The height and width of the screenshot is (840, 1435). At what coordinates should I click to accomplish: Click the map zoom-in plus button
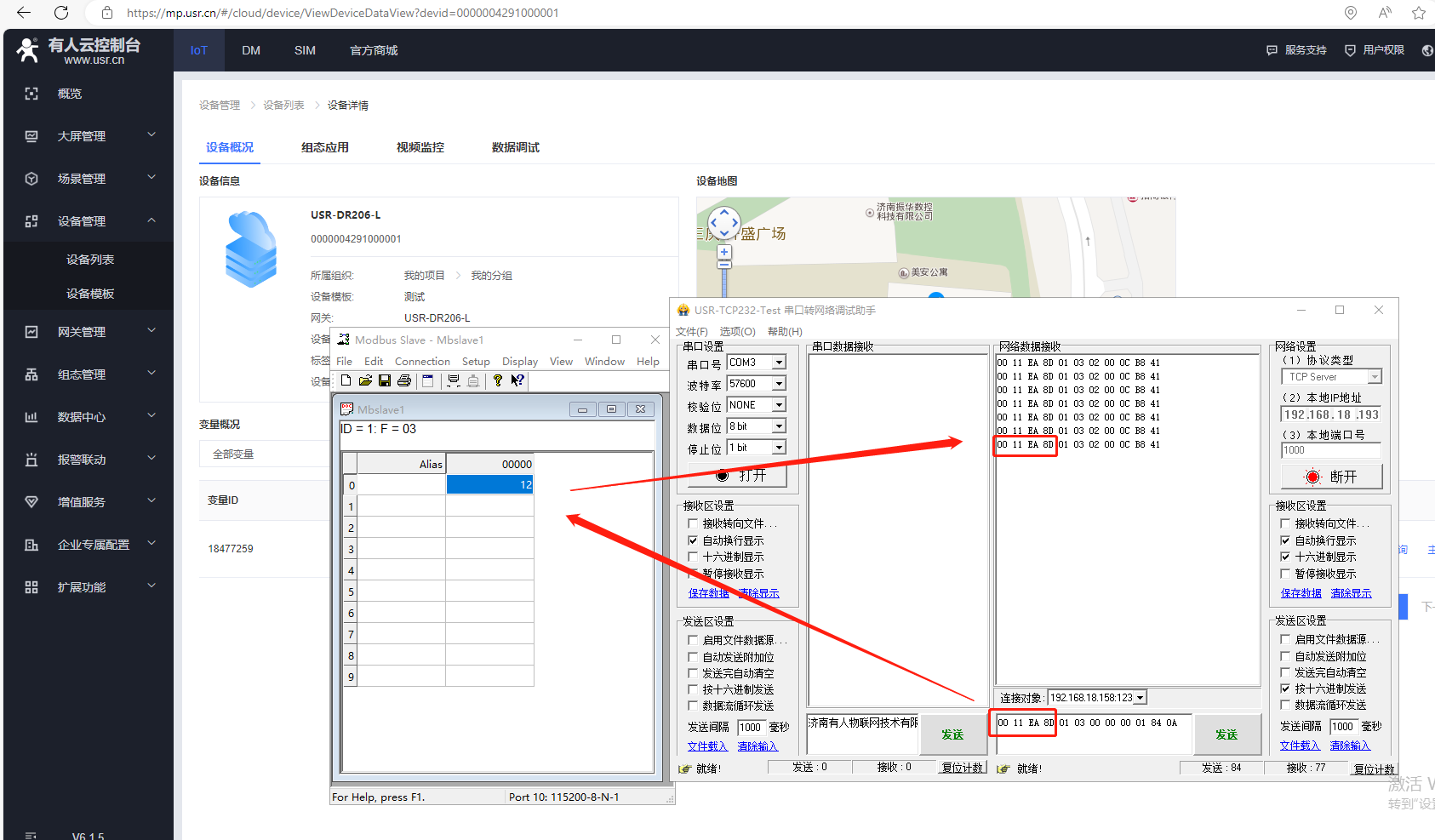724,252
